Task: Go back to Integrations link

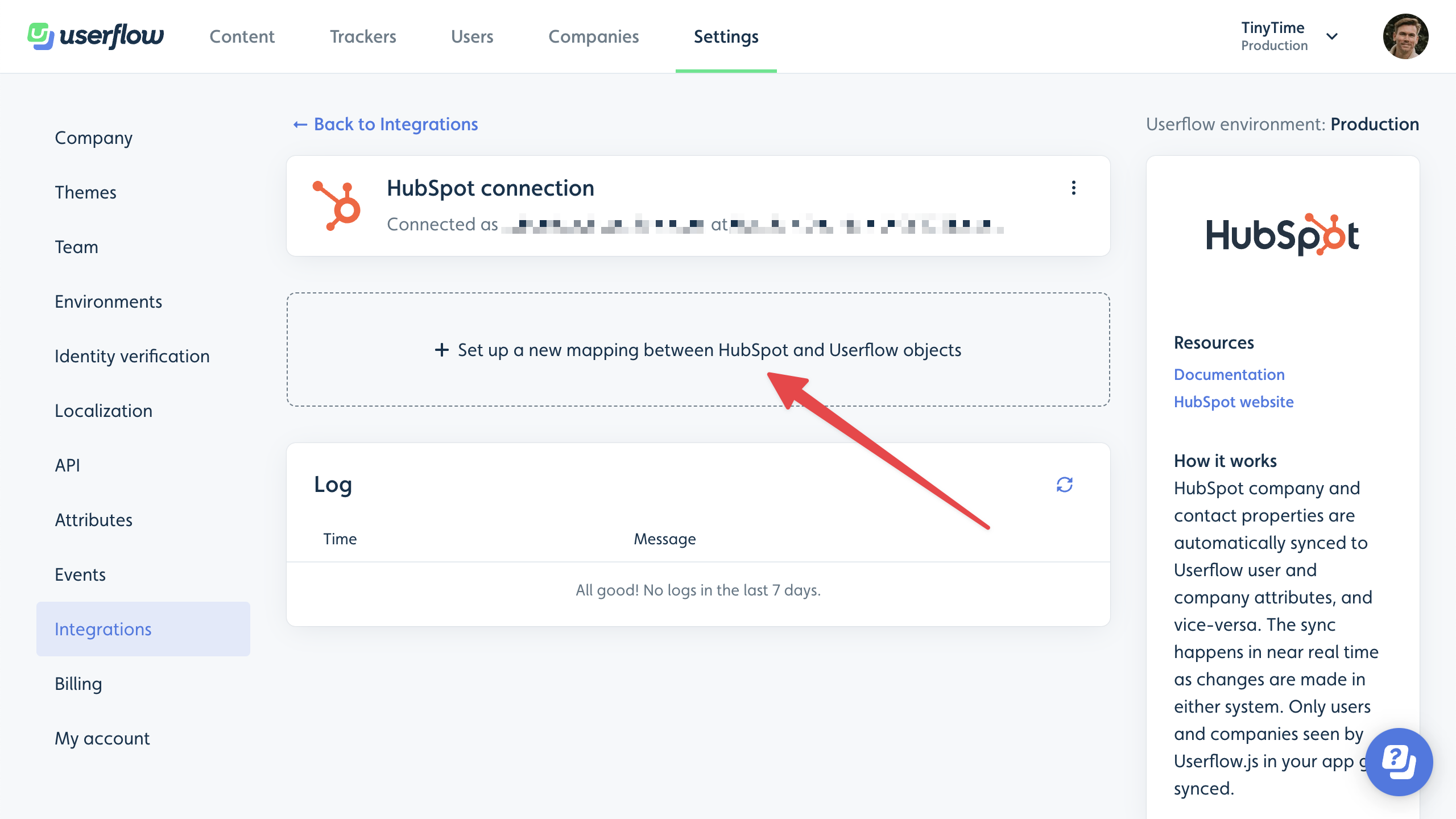Action: click(385, 124)
